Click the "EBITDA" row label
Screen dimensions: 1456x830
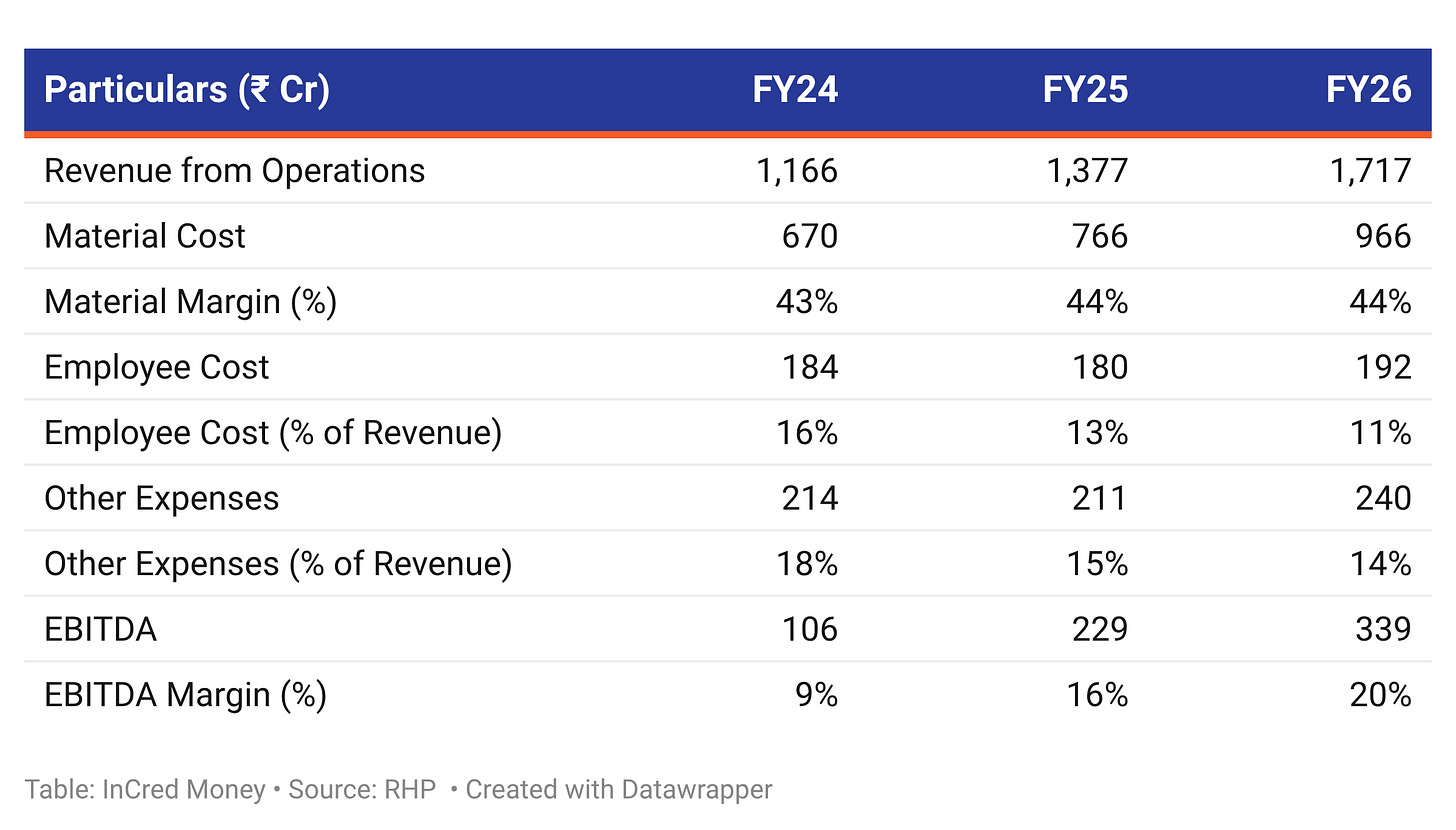[x=101, y=630]
